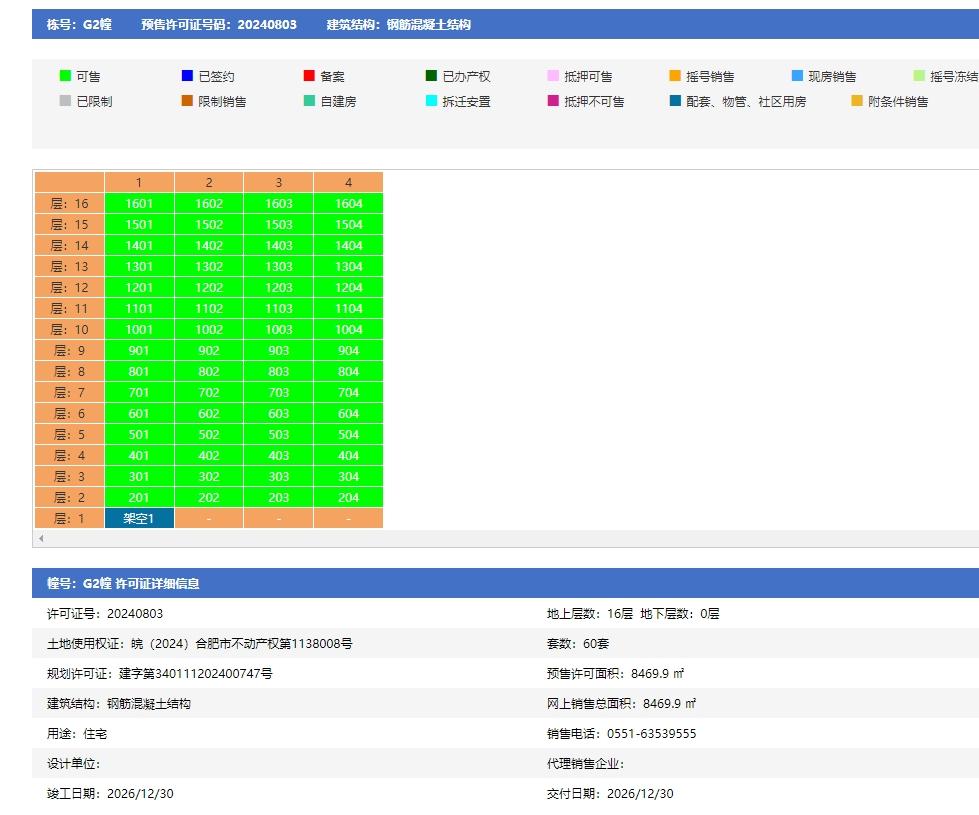The image size is (979, 815).
Task: Click the 预售许可证号码: 20240803 header text
Action: click(x=219, y=24)
